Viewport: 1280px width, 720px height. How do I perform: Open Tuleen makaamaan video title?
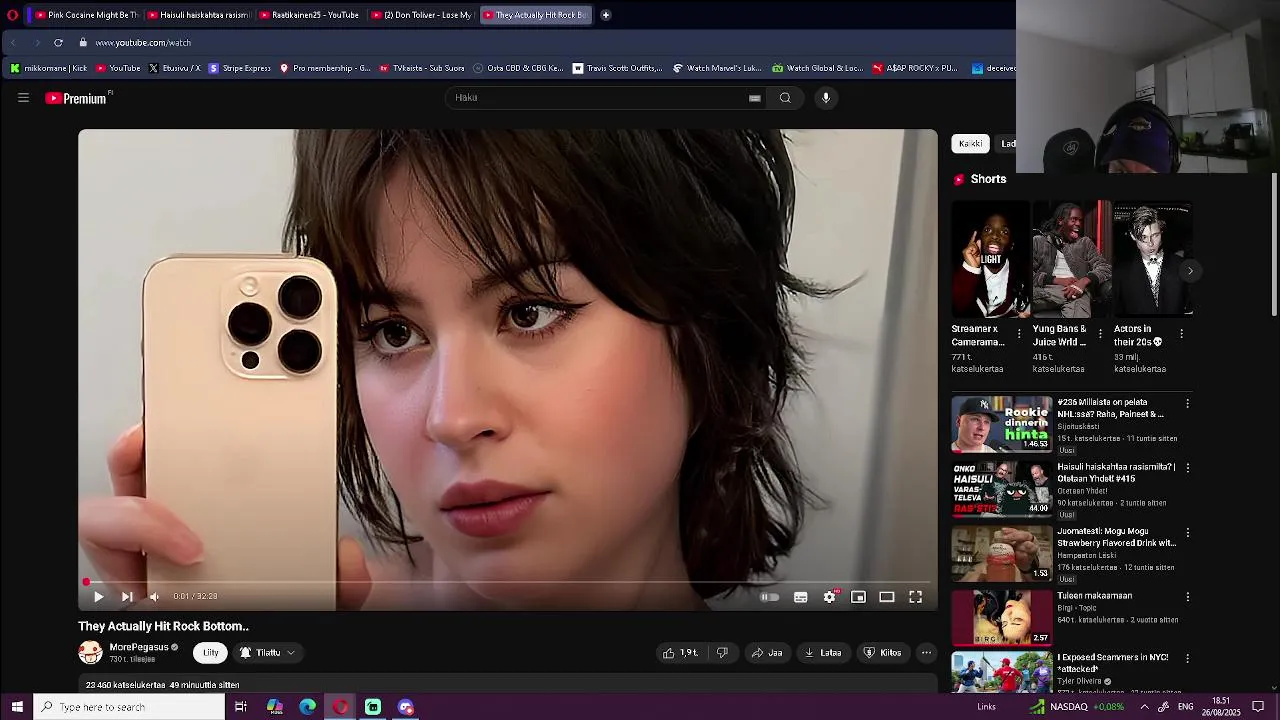click(x=1094, y=596)
